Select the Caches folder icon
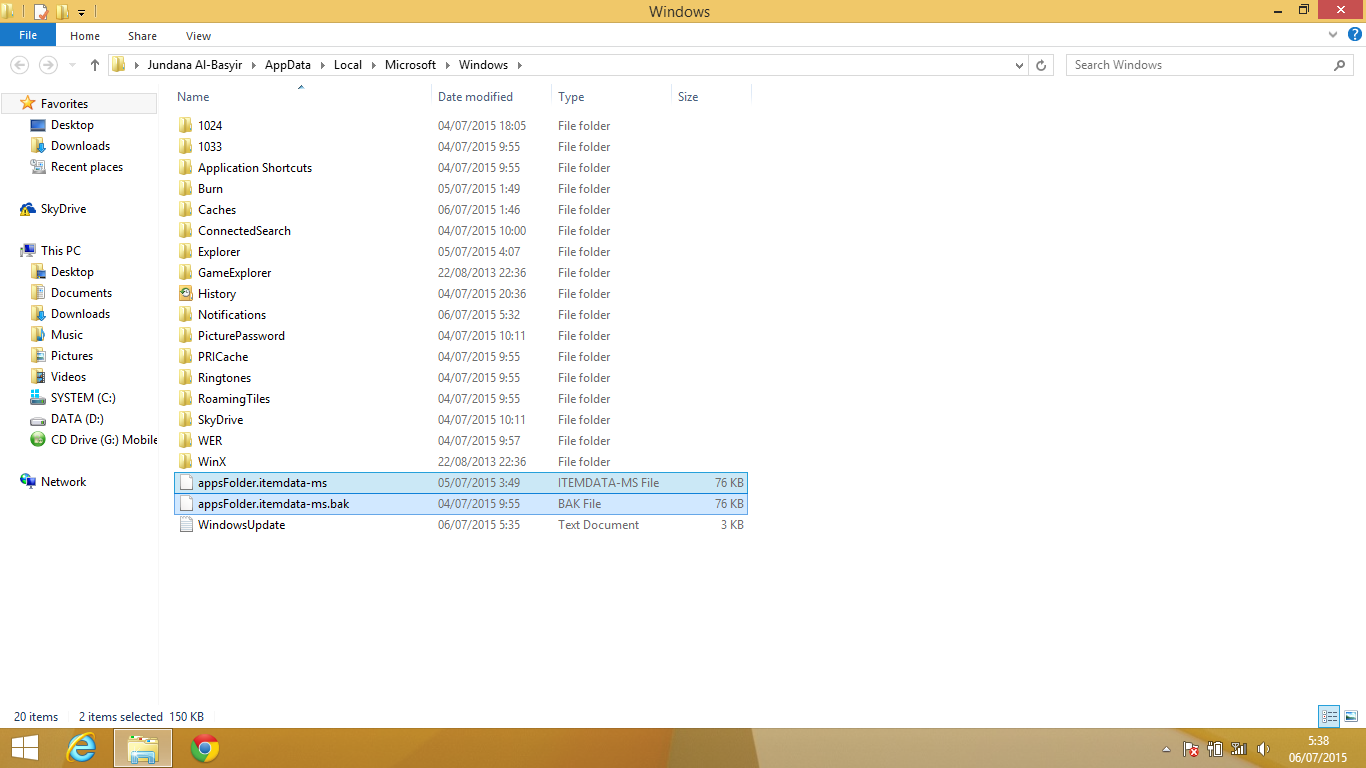This screenshot has width=1366, height=768. point(186,210)
